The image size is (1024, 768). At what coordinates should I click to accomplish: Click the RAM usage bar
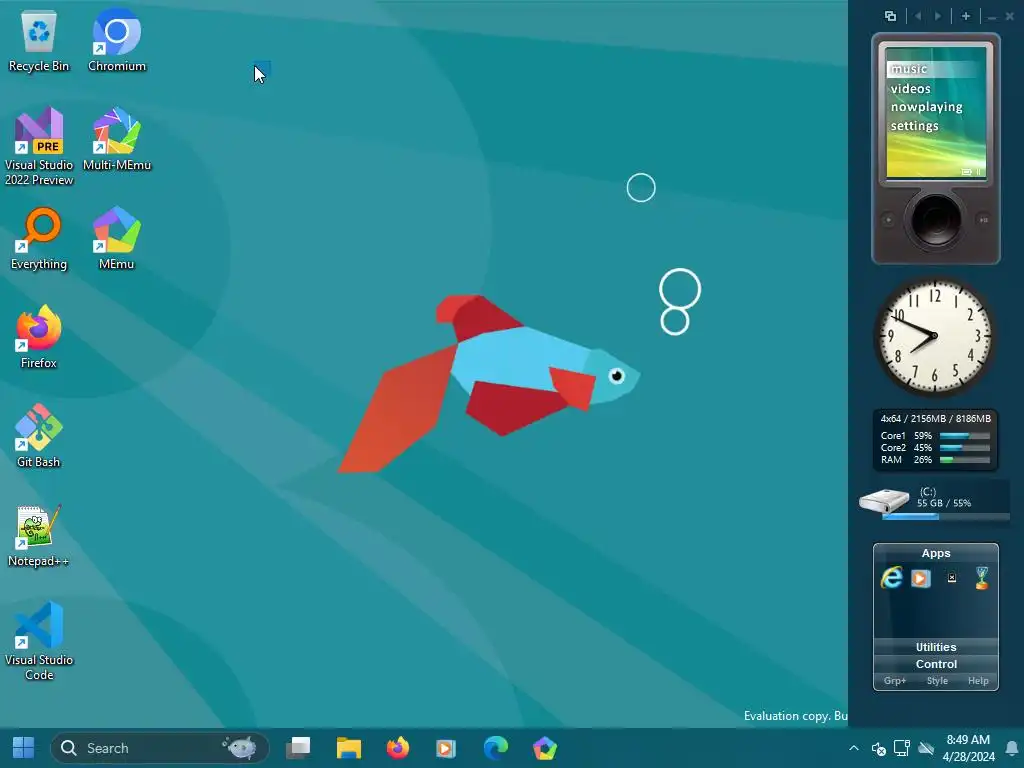pyautogui.click(x=965, y=460)
